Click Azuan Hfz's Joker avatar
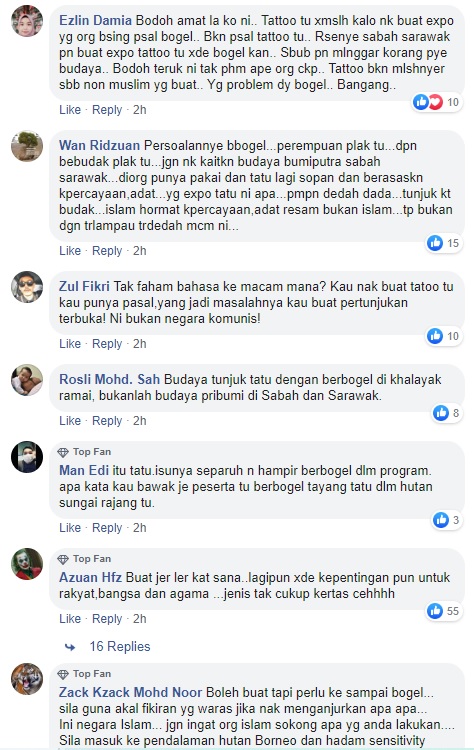Screen dimensions: 474x750 pyautogui.click(x=27, y=563)
